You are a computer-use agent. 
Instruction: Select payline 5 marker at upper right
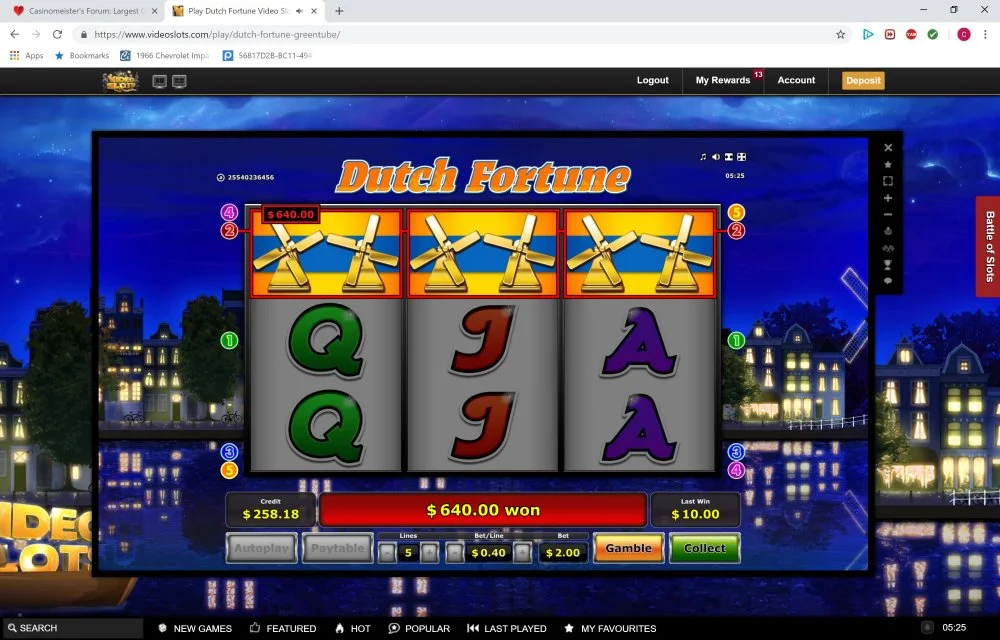pyautogui.click(x=736, y=212)
